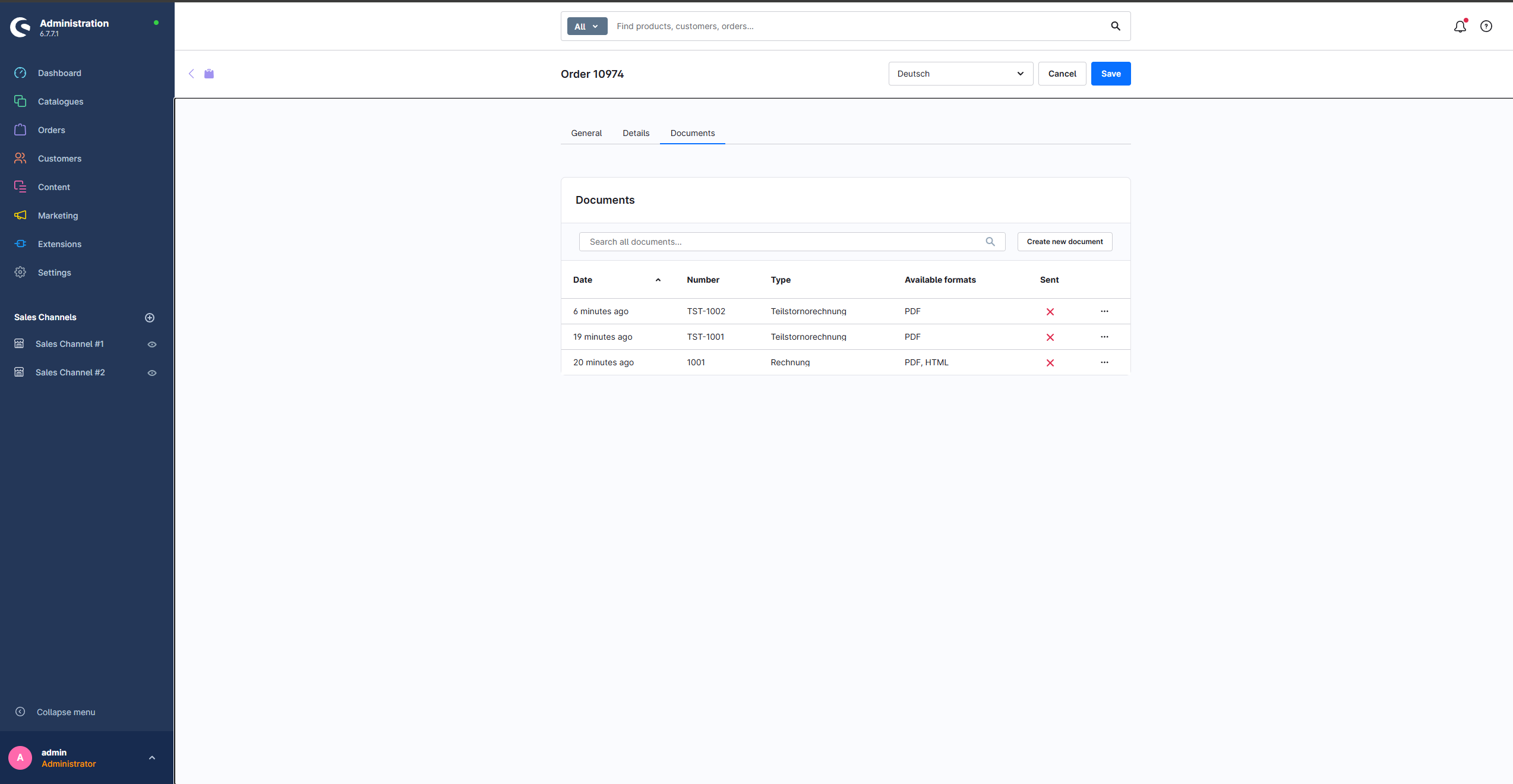Expand the admin user menu chevron
The height and width of the screenshot is (784, 1513).
click(x=152, y=758)
